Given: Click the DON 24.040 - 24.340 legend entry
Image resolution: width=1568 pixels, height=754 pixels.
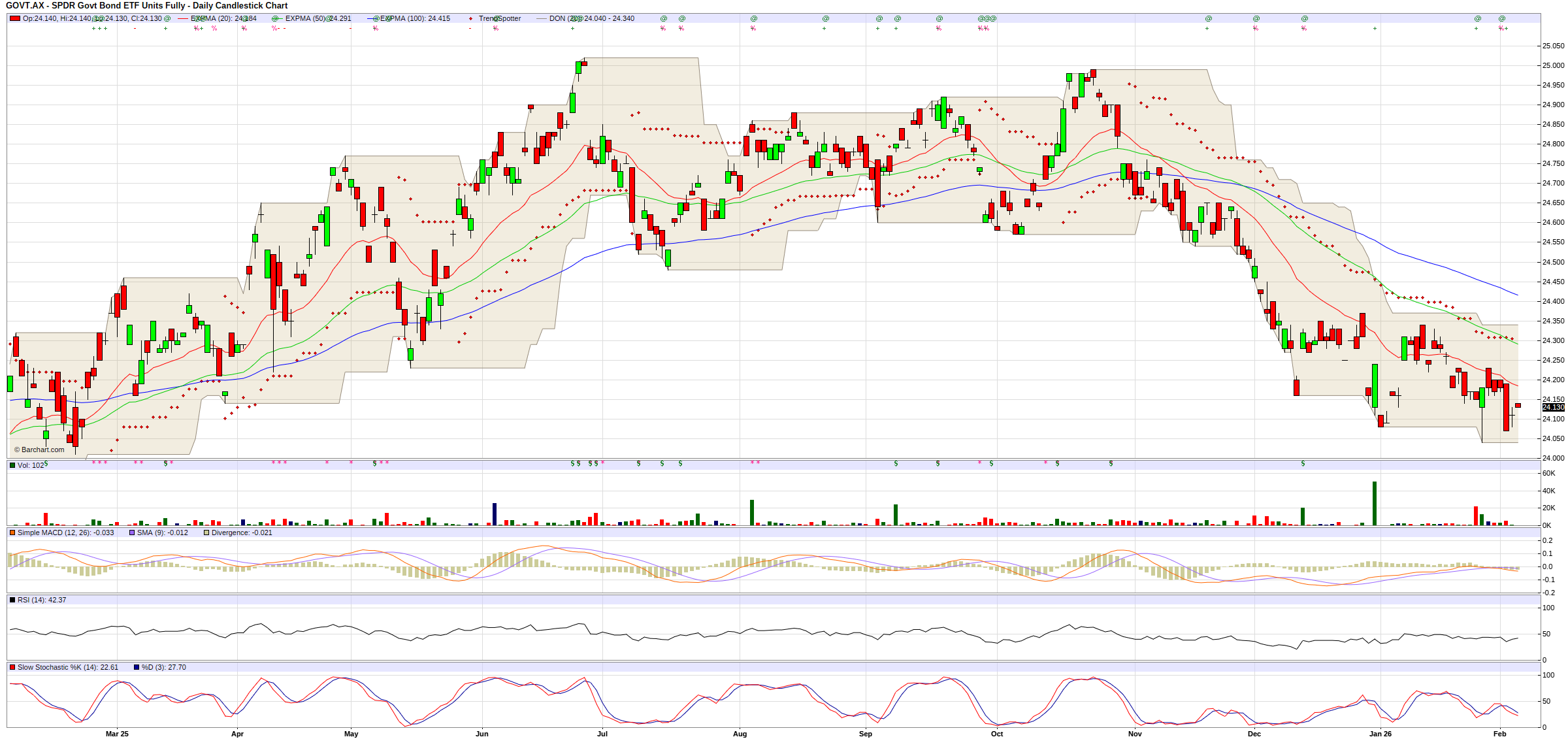Looking at the screenshot, I should click(x=591, y=18).
